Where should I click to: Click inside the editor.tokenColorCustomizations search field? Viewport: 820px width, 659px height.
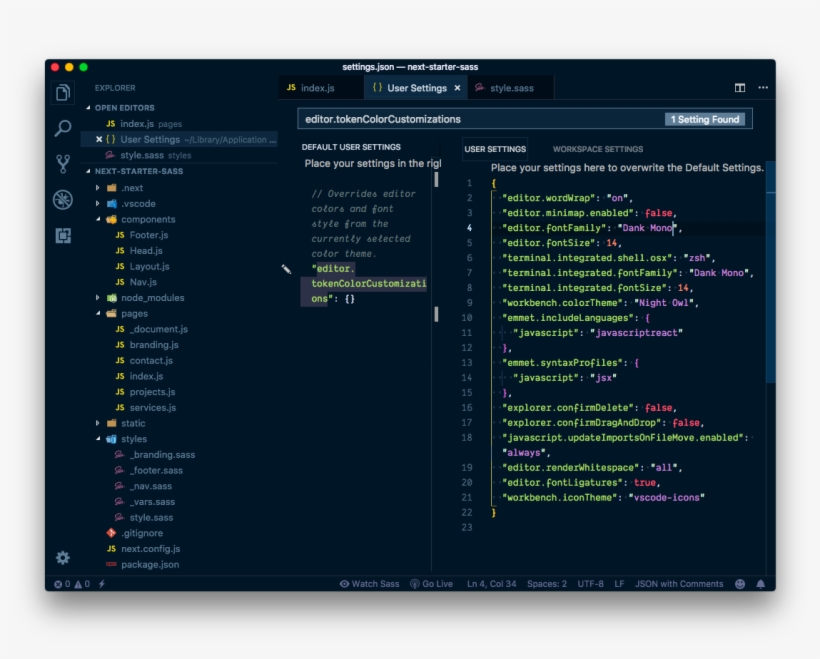pos(450,119)
